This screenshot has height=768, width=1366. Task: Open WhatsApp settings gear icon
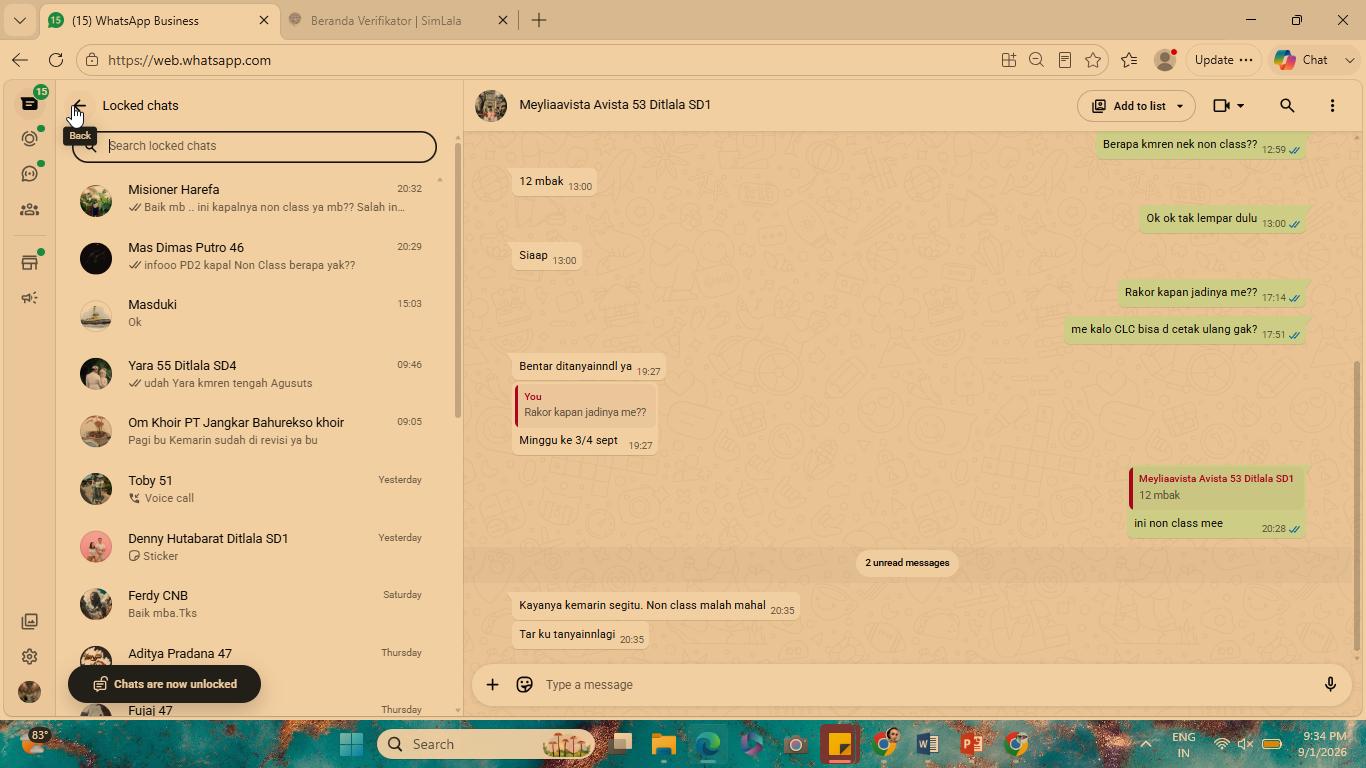[29, 657]
